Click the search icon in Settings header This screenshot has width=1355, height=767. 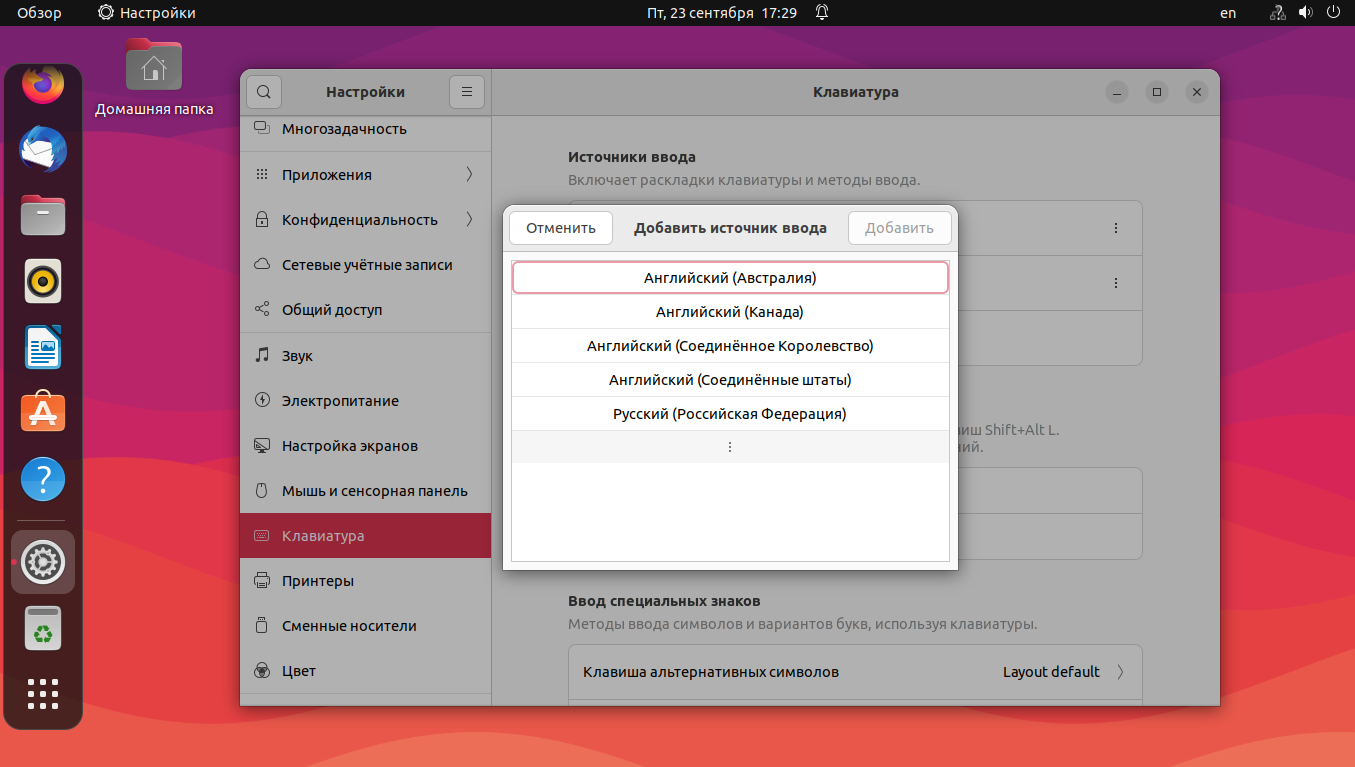pyautogui.click(x=264, y=92)
